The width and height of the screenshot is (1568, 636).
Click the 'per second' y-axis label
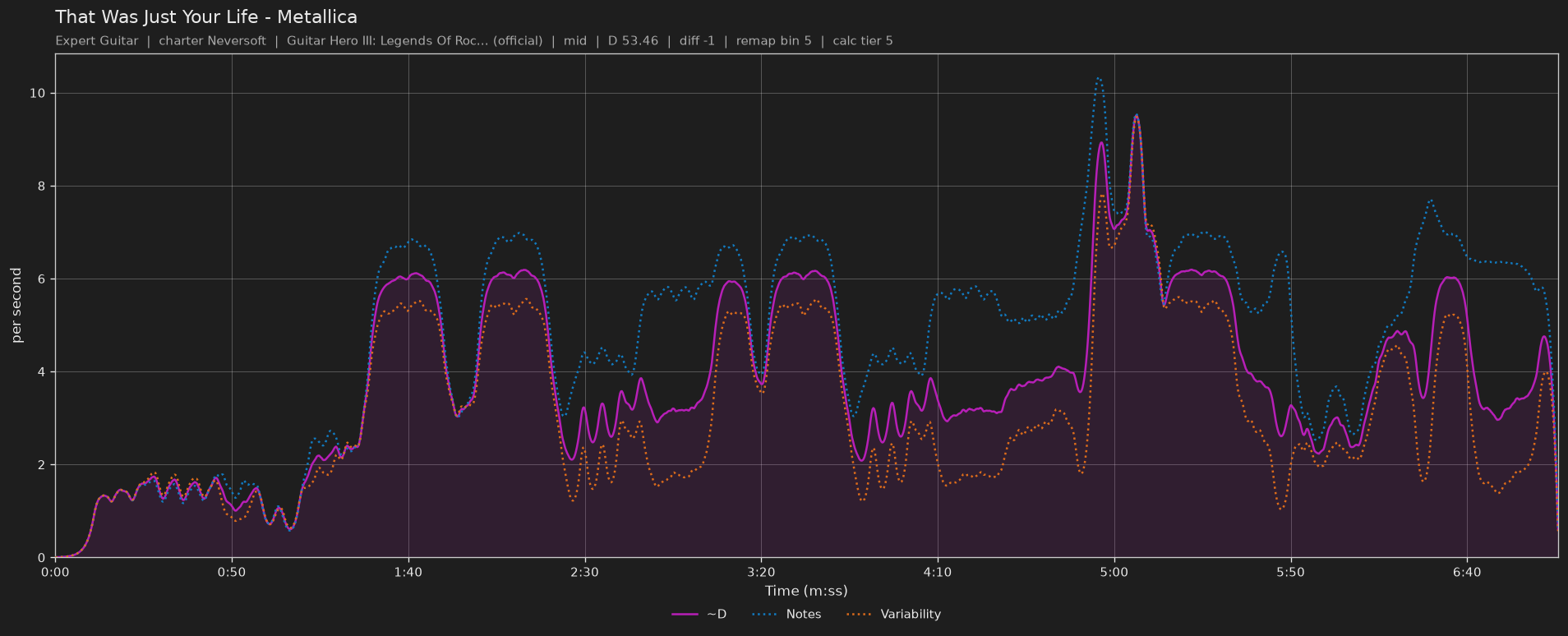(16, 306)
